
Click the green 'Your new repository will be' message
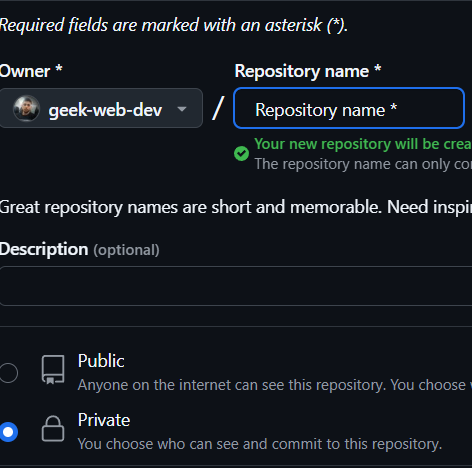(363, 144)
